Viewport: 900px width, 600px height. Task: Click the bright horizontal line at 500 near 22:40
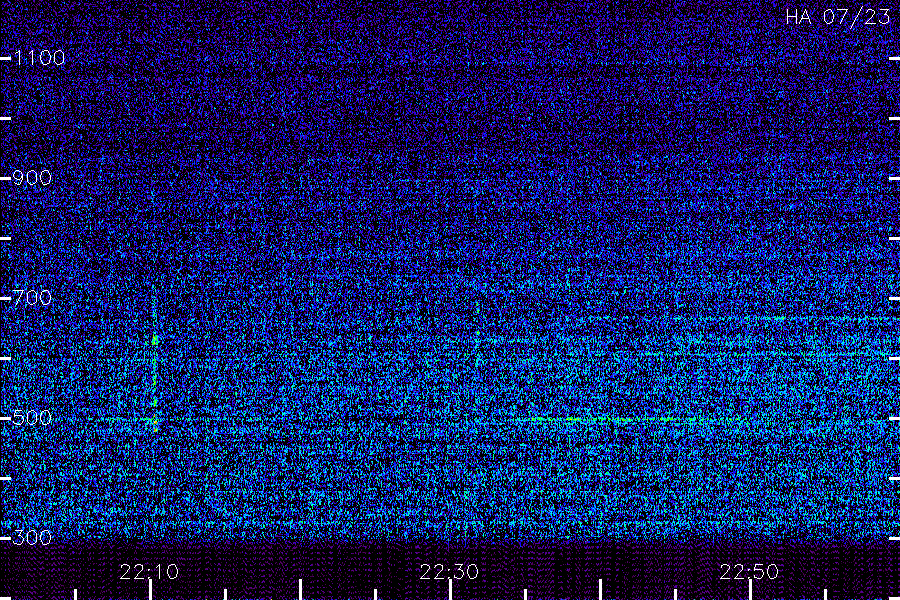tap(608, 420)
